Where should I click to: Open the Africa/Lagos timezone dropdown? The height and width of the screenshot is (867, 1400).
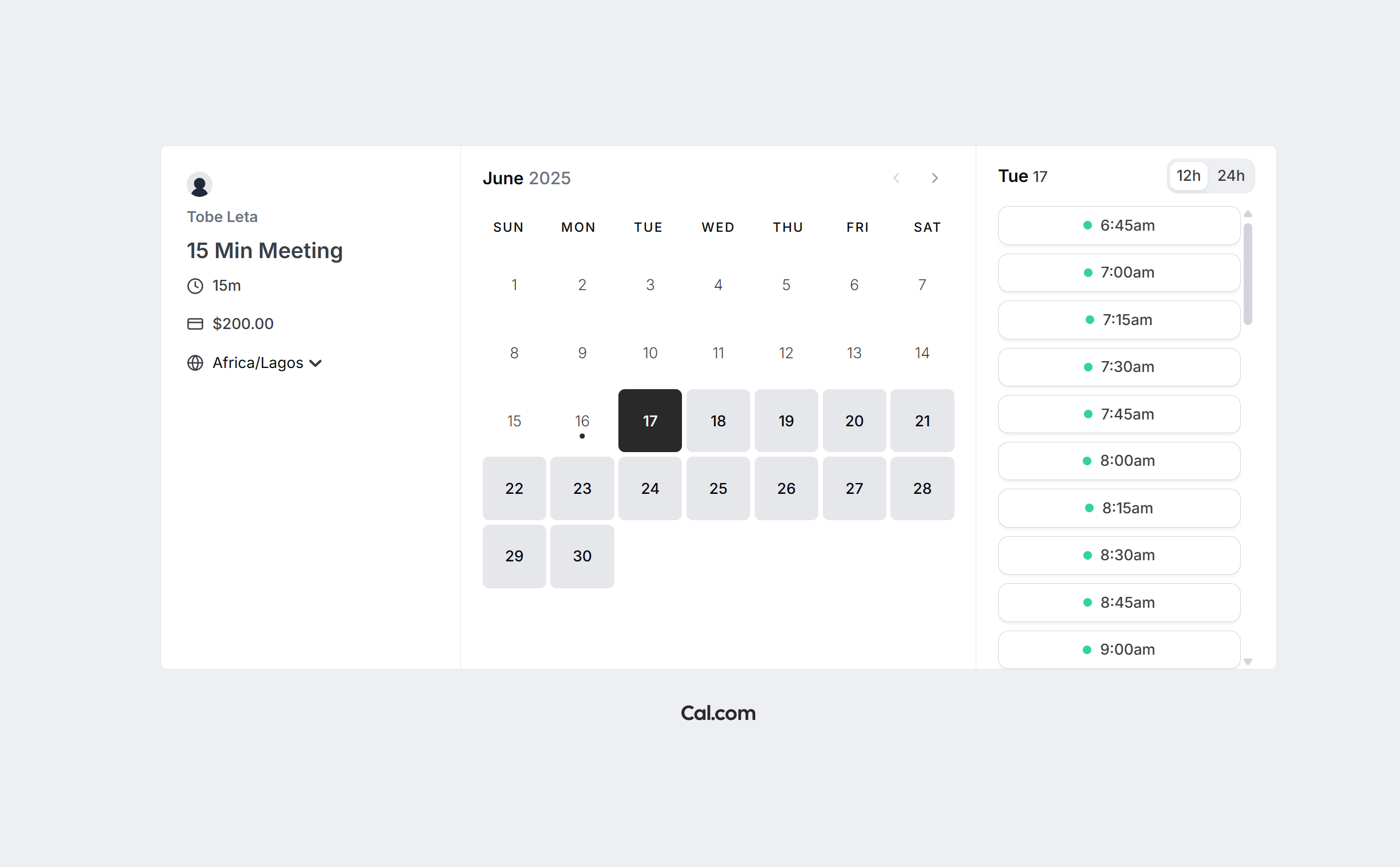[258, 363]
